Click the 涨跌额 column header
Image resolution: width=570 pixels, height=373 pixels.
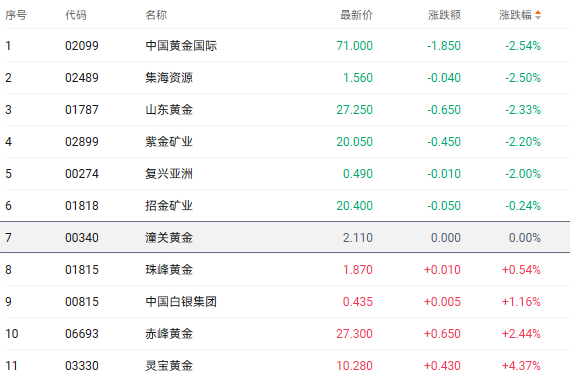click(444, 15)
